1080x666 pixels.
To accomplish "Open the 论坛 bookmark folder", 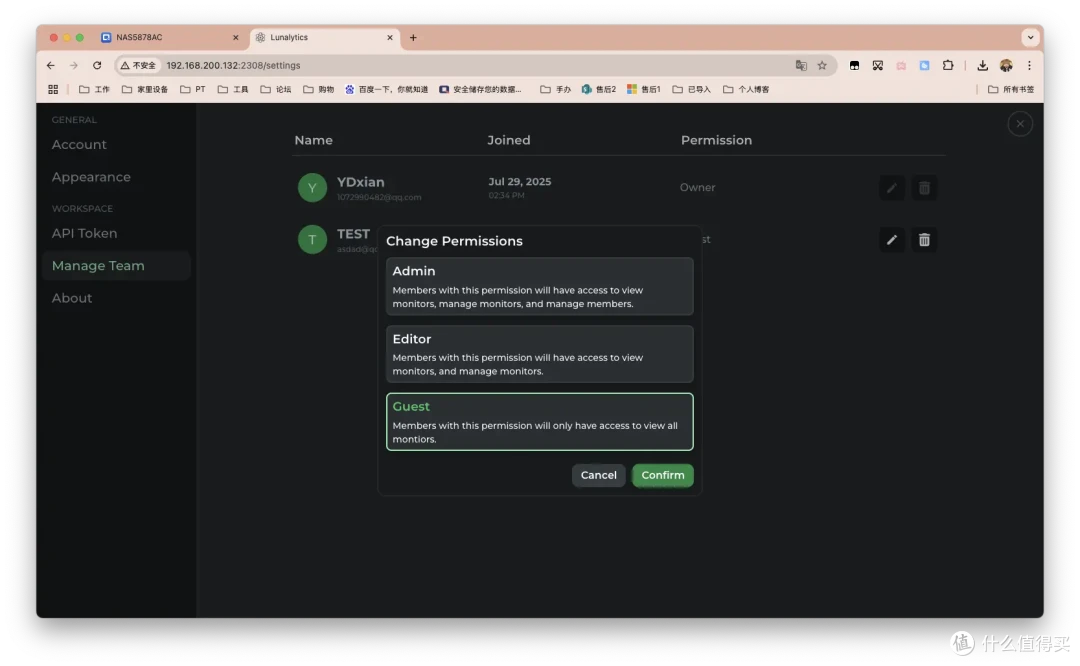I will click(x=276, y=90).
